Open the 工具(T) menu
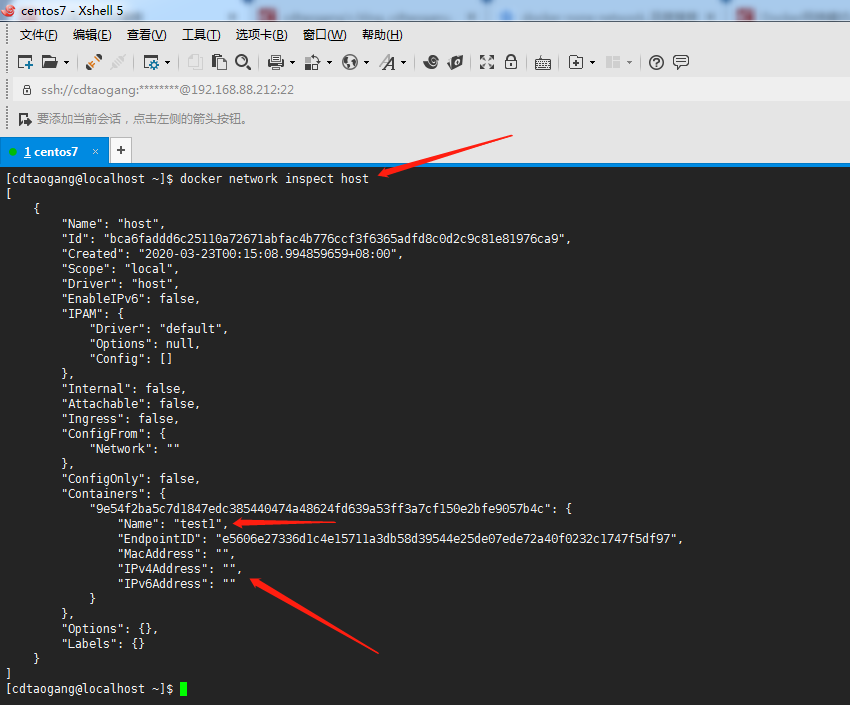Screen dimensions: 850x705 click(201, 35)
